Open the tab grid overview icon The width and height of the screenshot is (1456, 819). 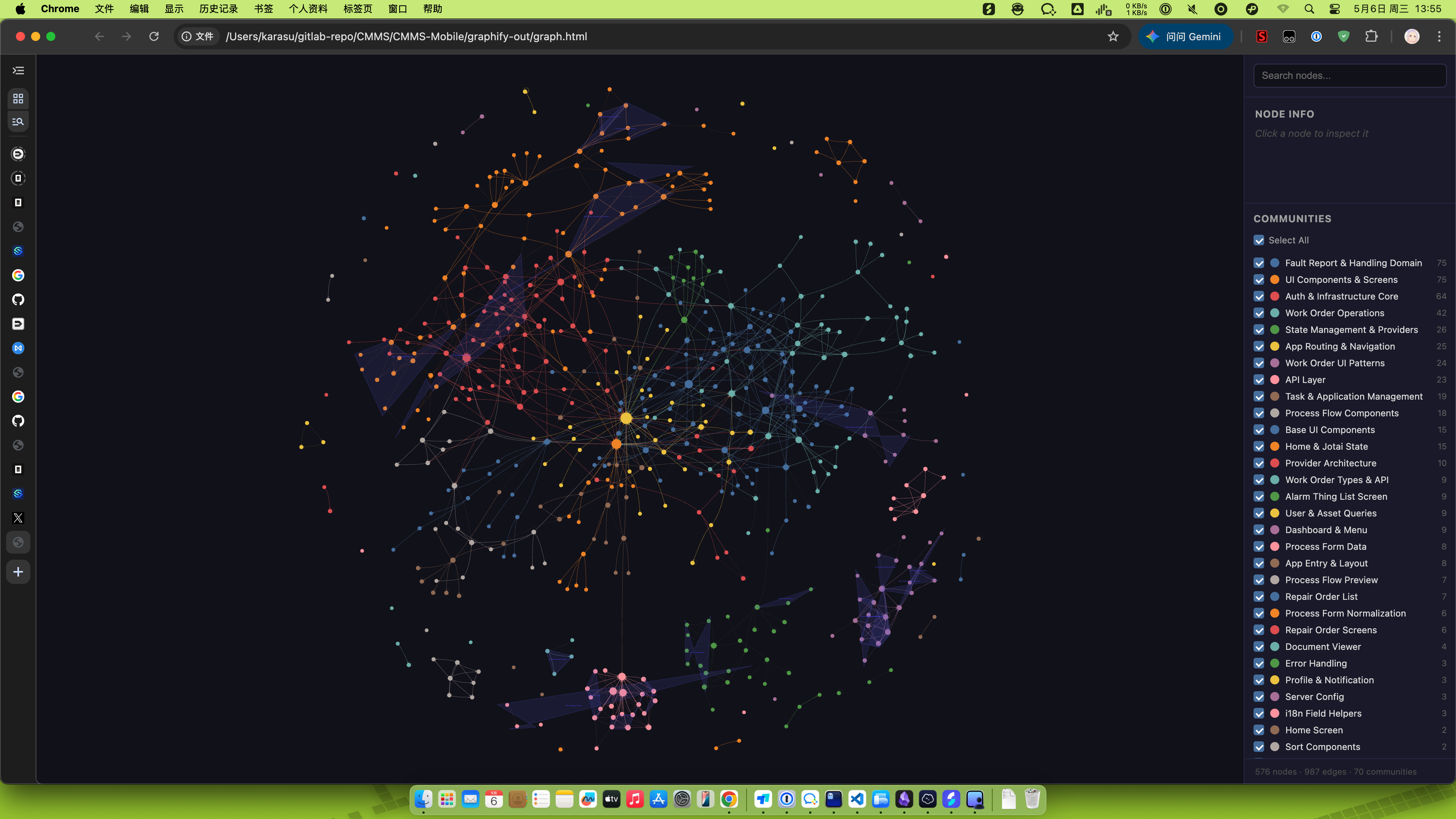[18, 99]
